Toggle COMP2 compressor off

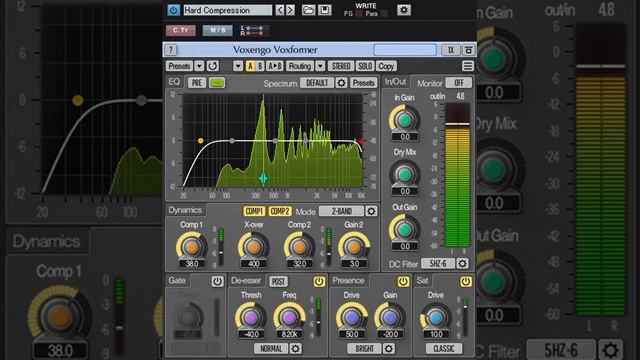(280, 211)
